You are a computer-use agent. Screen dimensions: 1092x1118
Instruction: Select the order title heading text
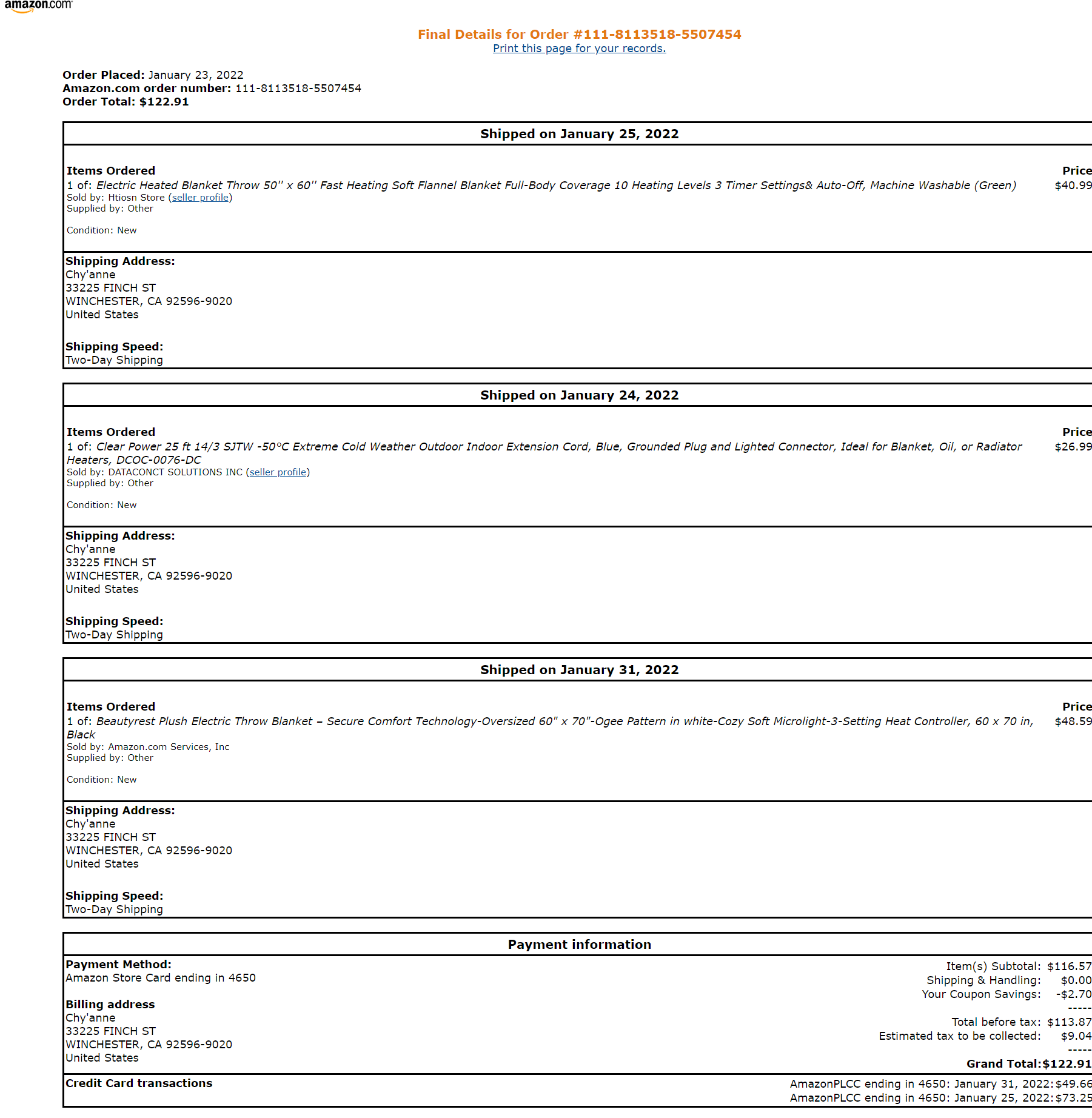coord(579,35)
